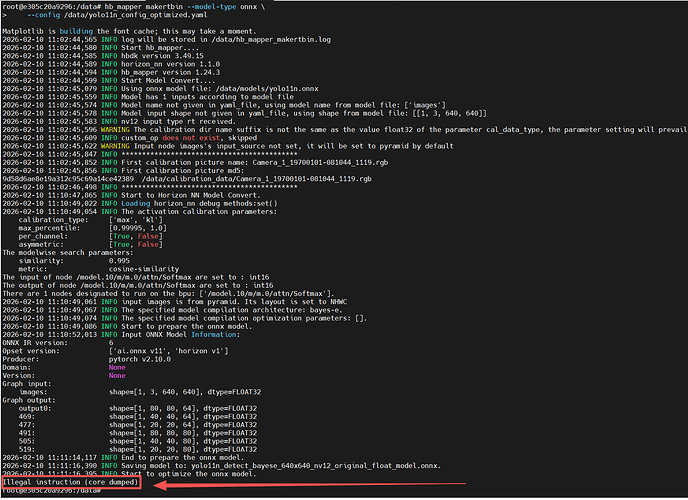Click the 'hbdk version 3.49.15' line

[x=103, y=56]
